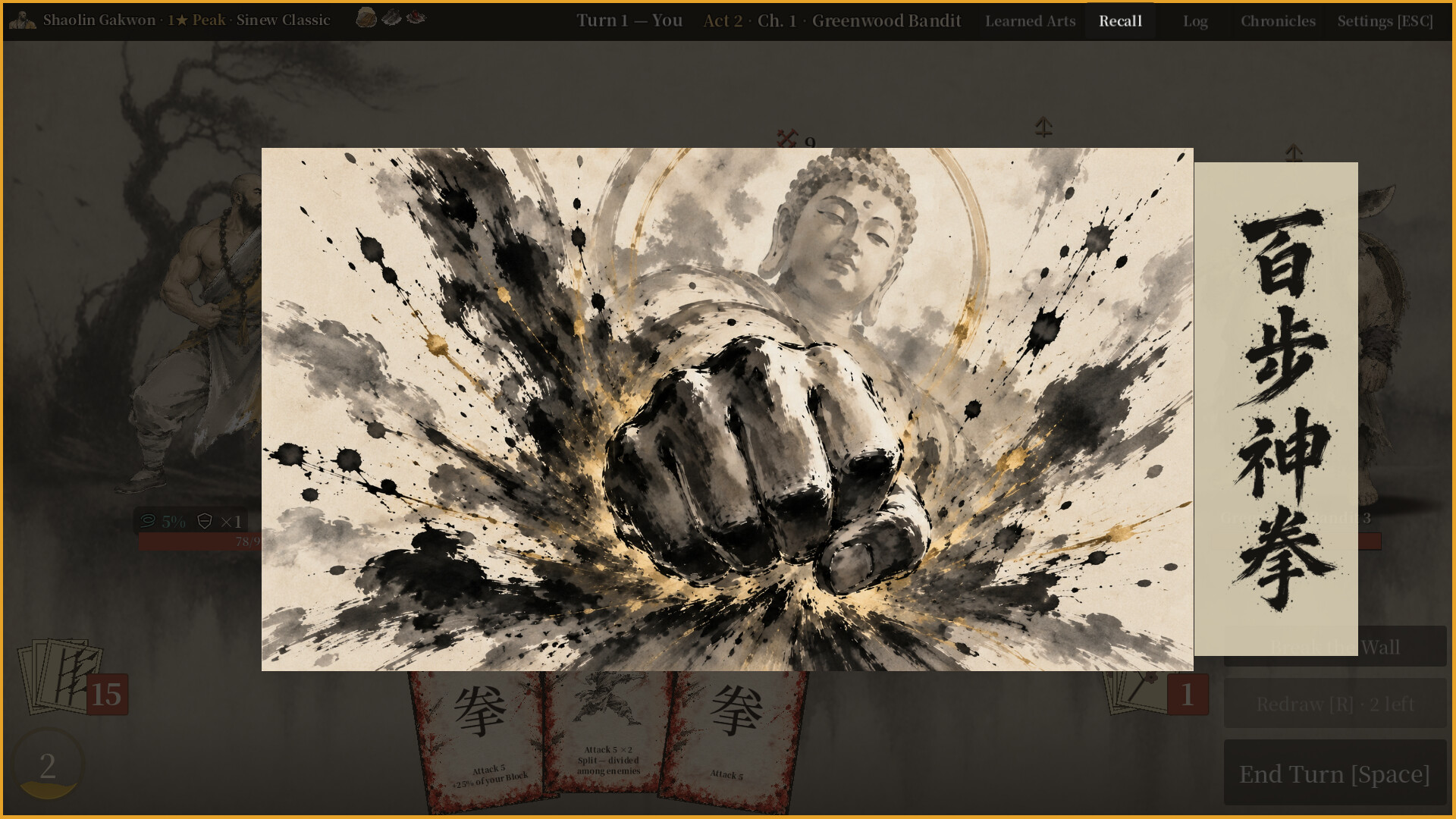Select the second dark relic icon
The image size is (1456, 819).
[x=391, y=17]
